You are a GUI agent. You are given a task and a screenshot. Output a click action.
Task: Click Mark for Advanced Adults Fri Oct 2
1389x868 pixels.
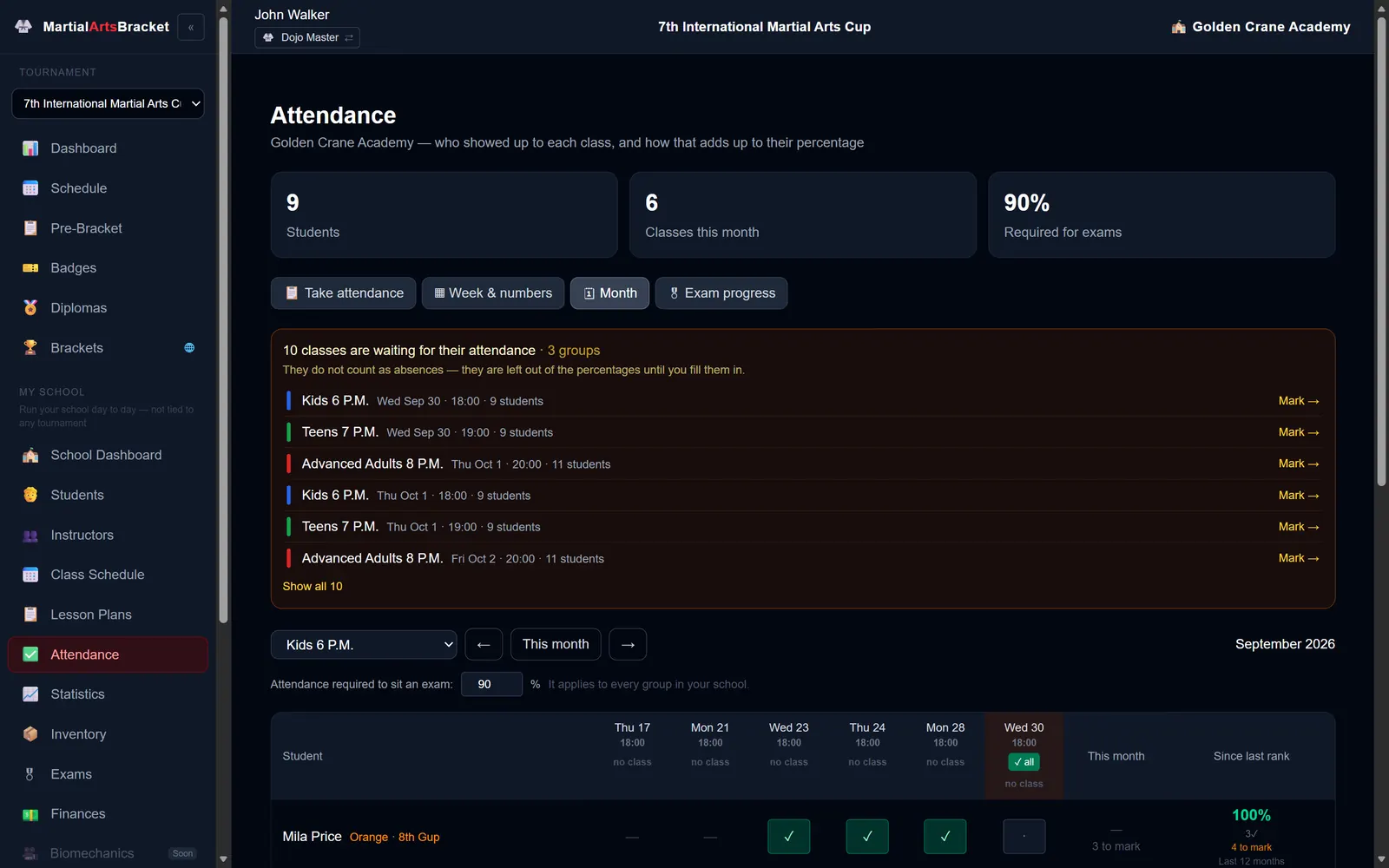1299,558
